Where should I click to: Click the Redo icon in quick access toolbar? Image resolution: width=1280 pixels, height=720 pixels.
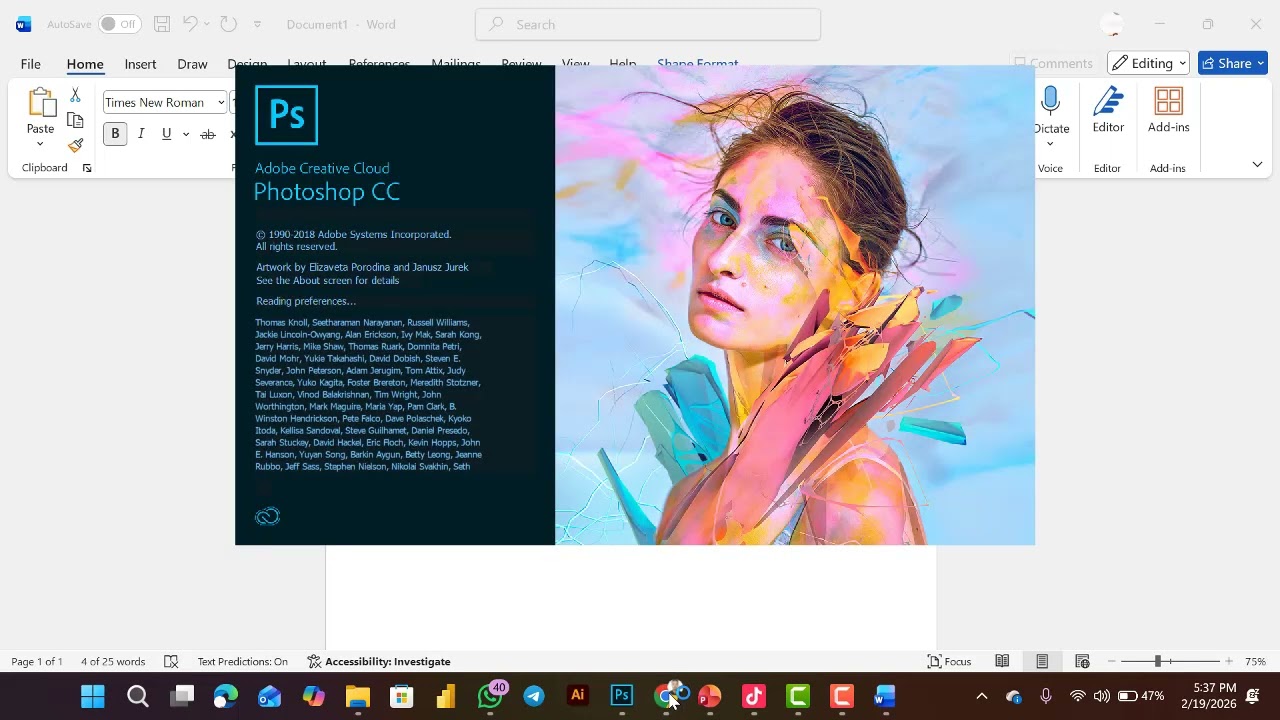[228, 24]
